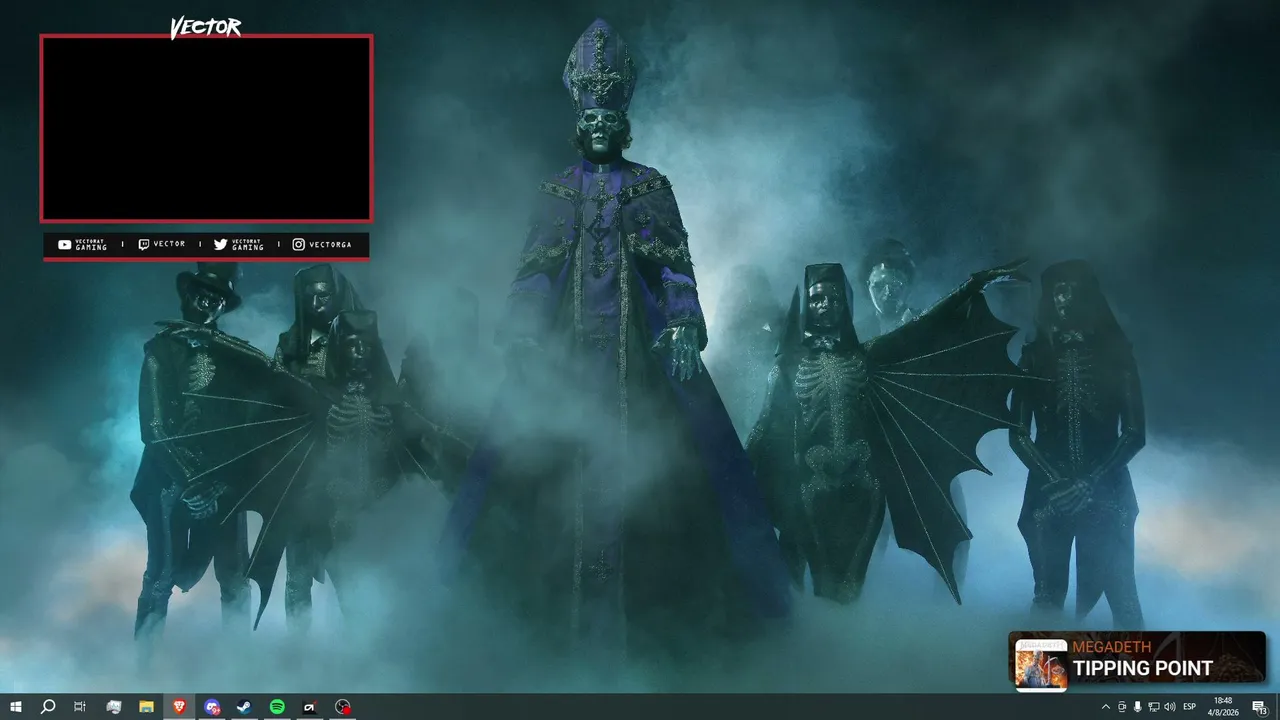Open File Explorer from the taskbar

(146, 707)
